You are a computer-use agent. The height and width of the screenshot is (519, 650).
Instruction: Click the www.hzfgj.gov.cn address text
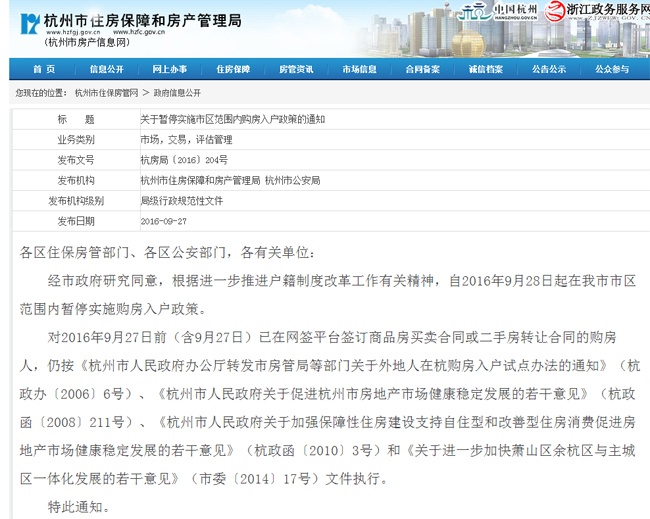(x=73, y=32)
